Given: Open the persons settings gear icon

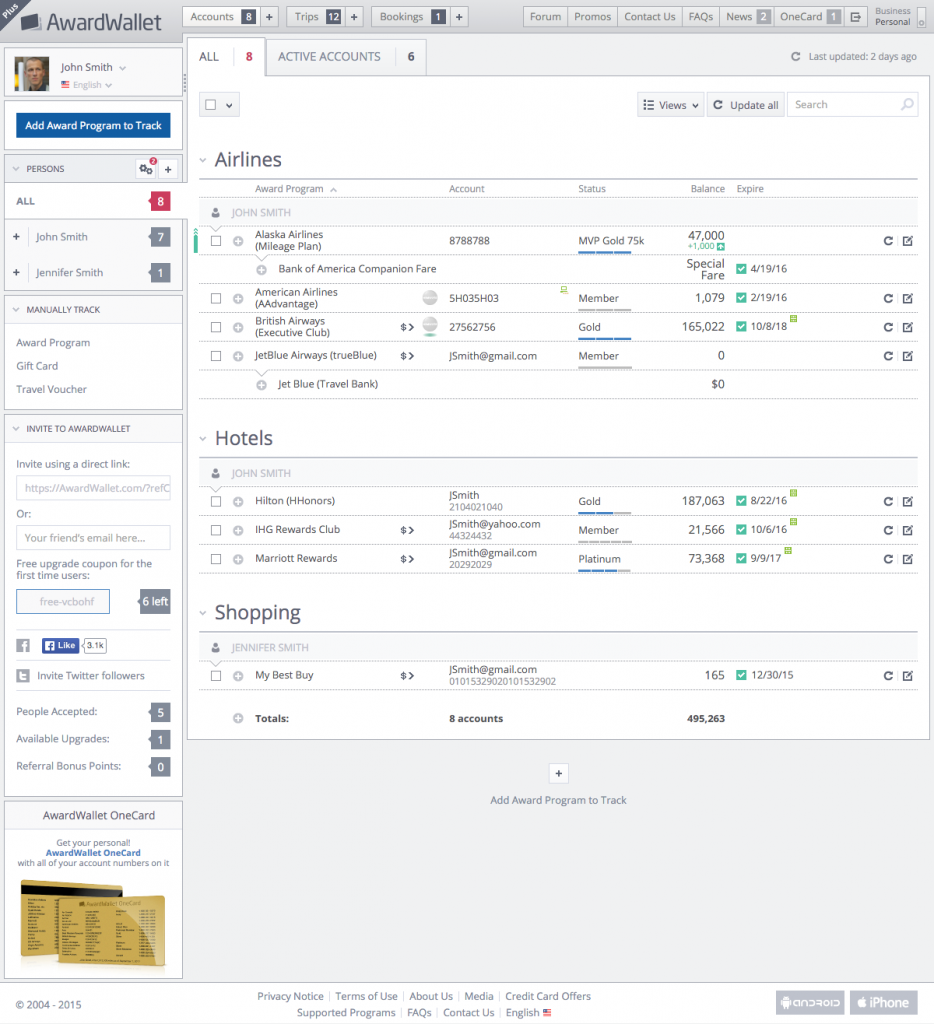Looking at the screenshot, I should tap(146, 169).
